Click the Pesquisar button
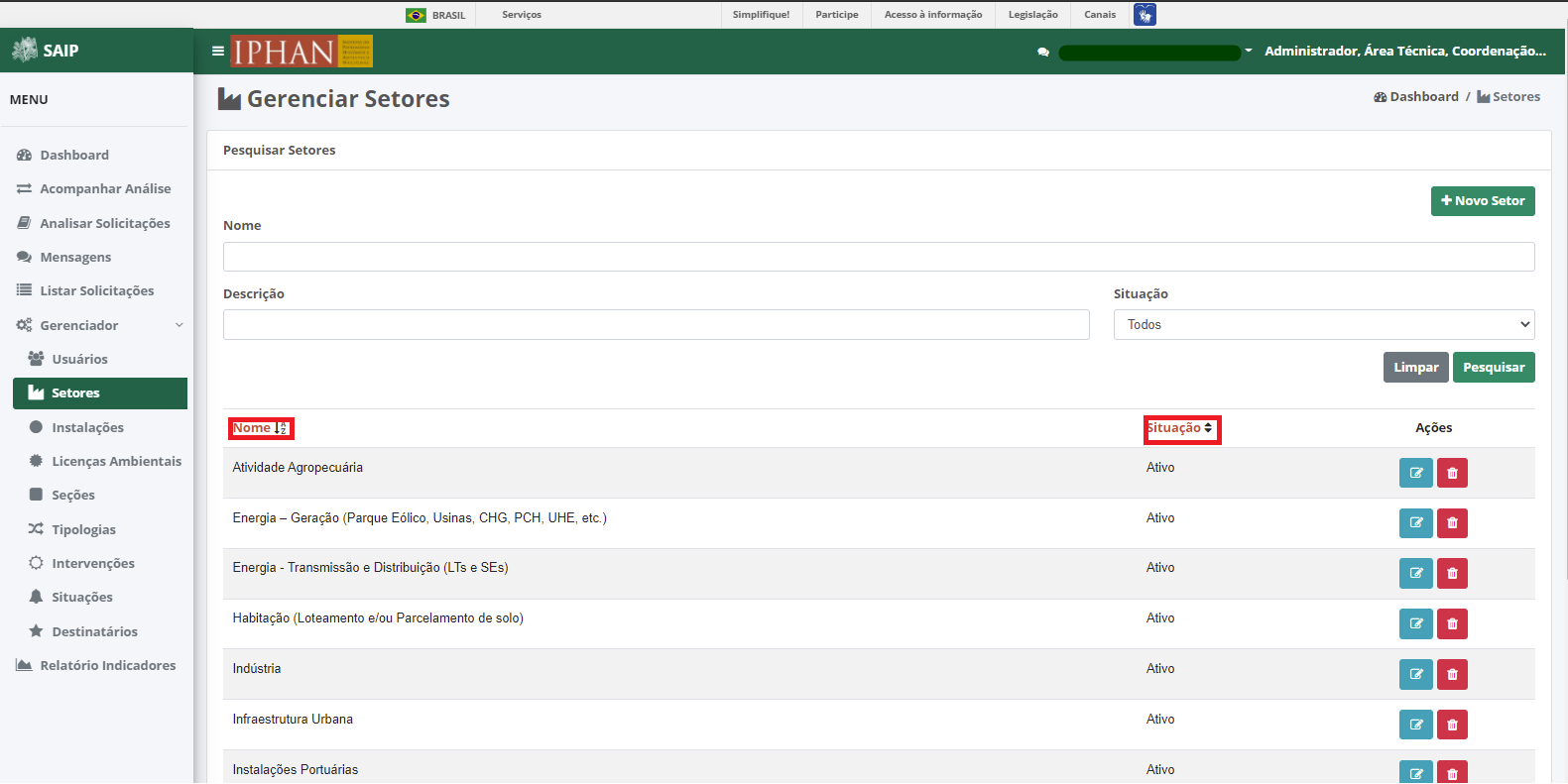1568x784 pixels. coord(1494,368)
